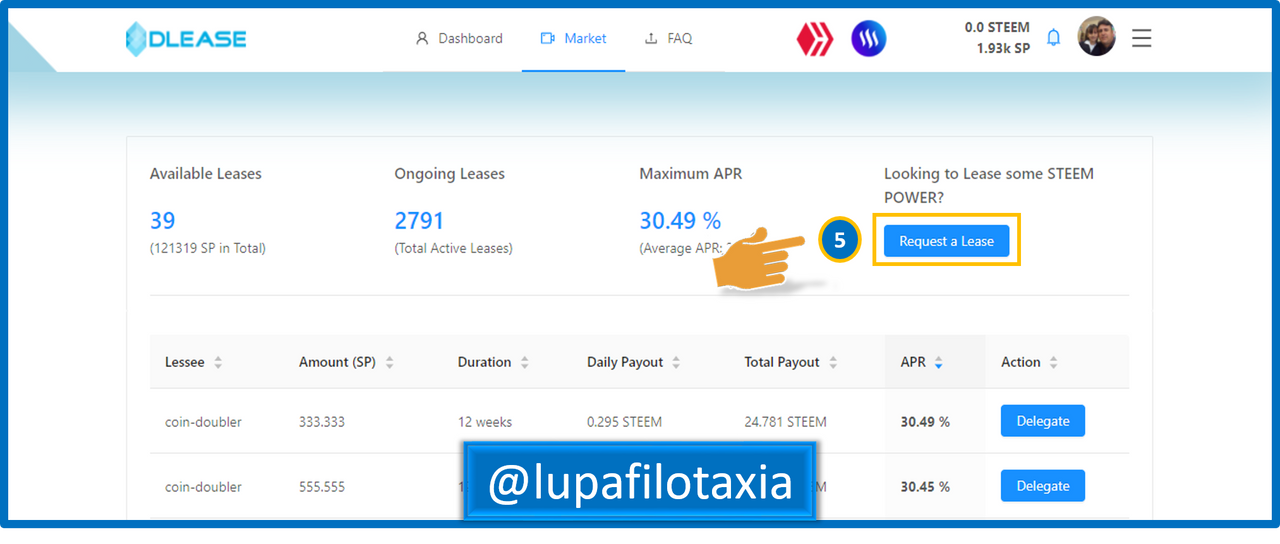
Task: Open the DLease logo home link
Action: point(186,39)
